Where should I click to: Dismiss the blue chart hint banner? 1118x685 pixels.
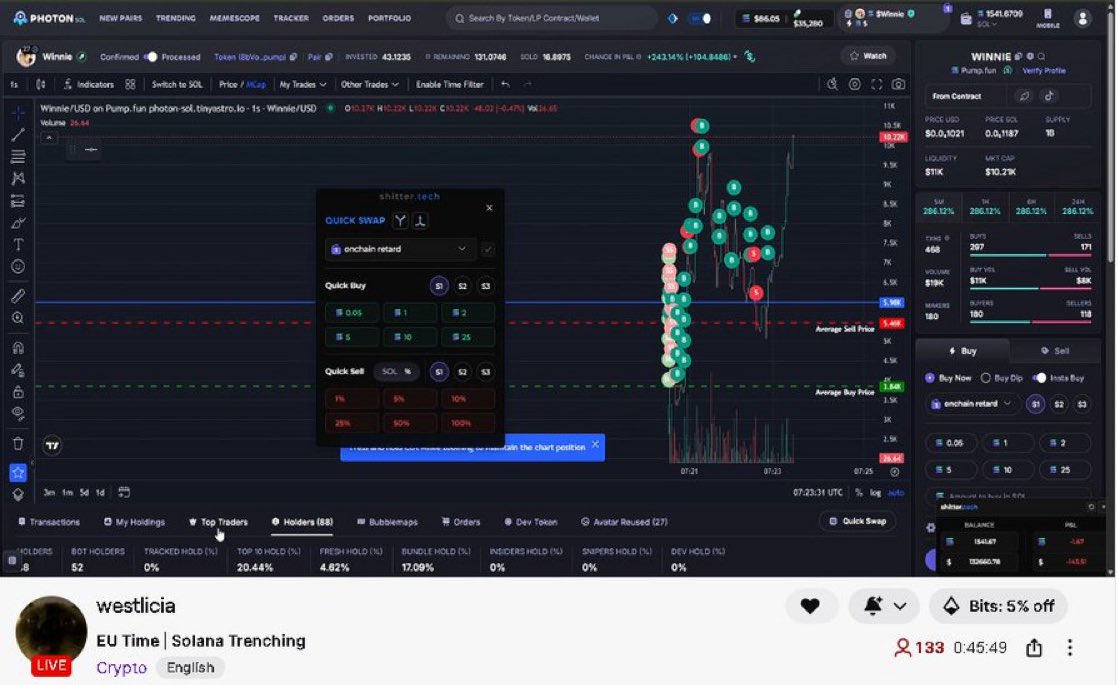(595, 445)
